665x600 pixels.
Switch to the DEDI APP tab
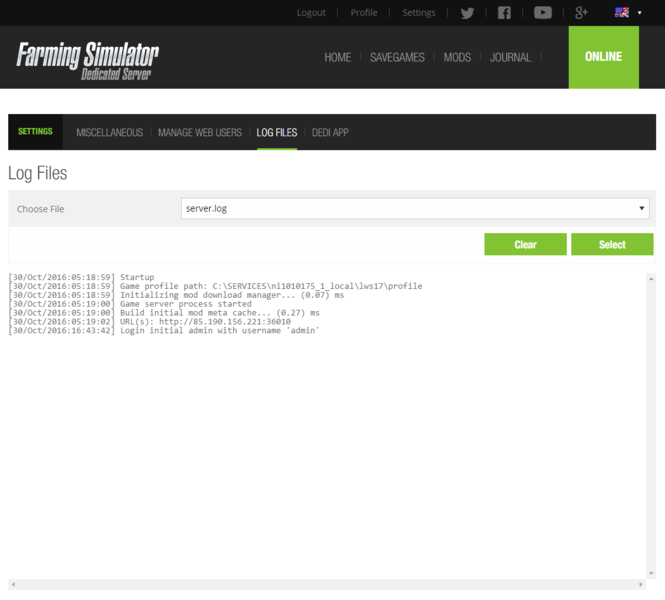click(330, 133)
